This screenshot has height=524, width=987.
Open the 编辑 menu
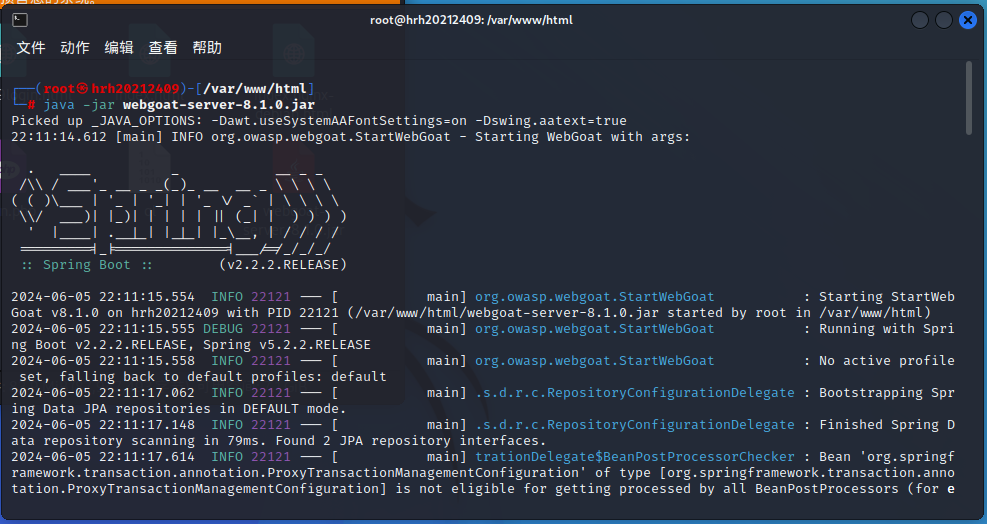click(118, 48)
